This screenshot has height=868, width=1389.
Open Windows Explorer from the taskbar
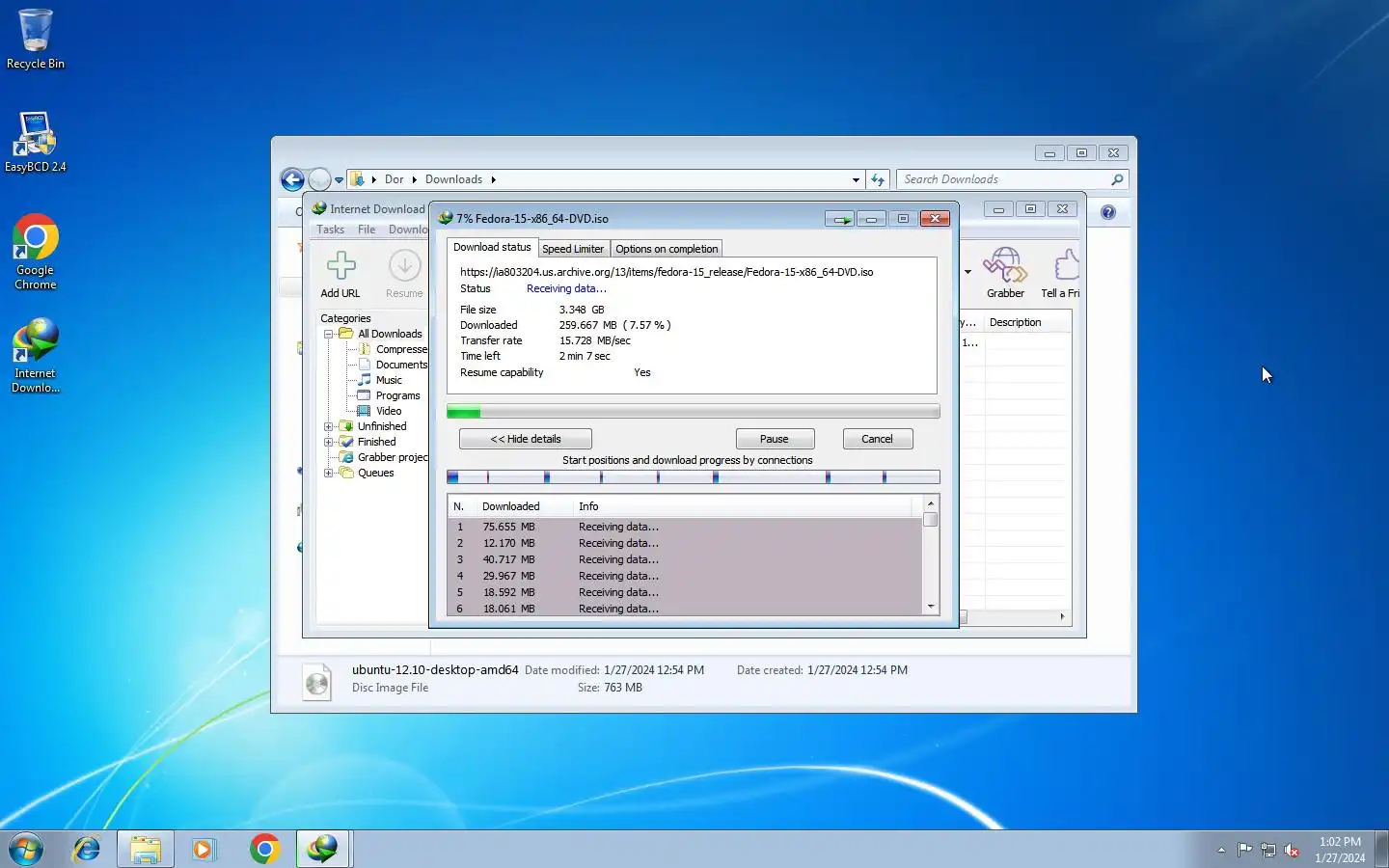pyautogui.click(x=146, y=849)
